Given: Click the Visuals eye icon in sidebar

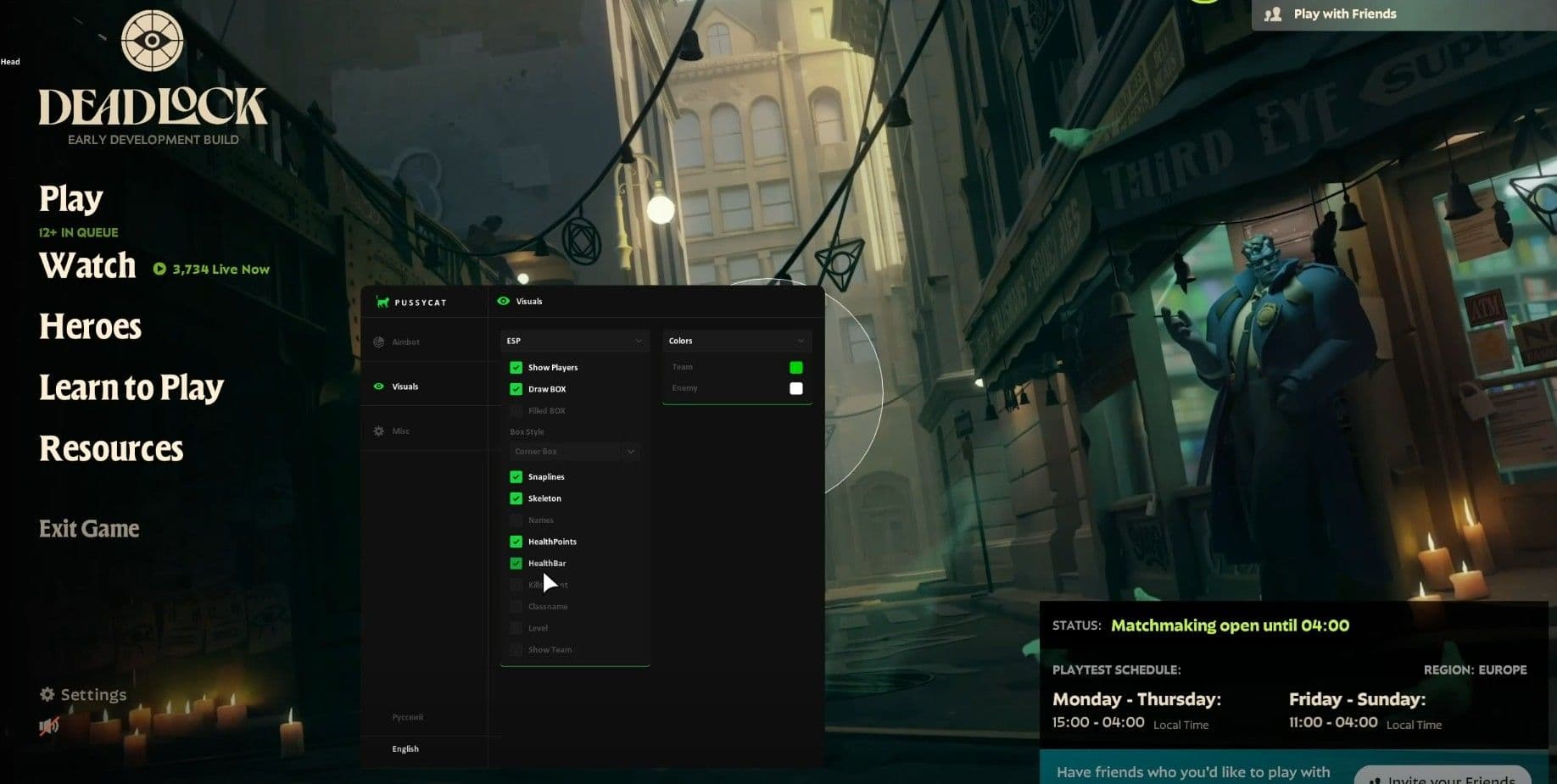Looking at the screenshot, I should [x=378, y=386].
